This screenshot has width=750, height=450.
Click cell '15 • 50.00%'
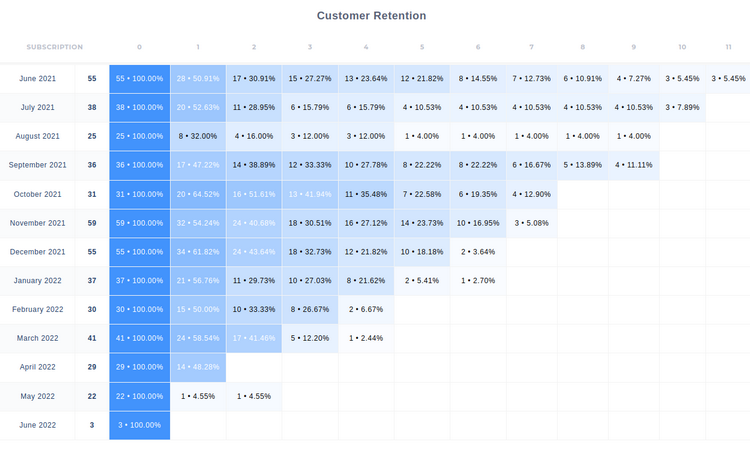pos(198,309)
